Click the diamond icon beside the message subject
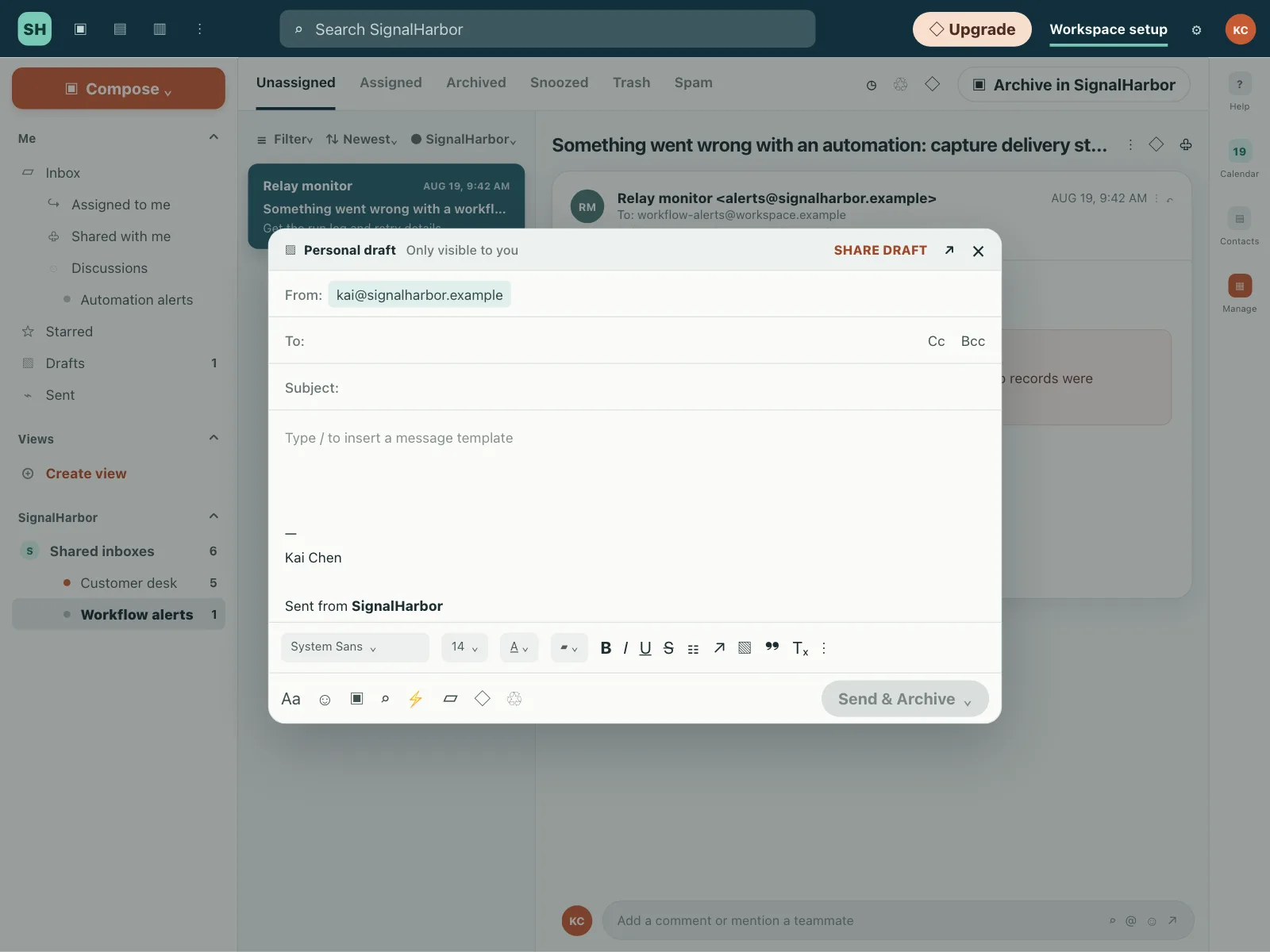 click(1156, 144)
